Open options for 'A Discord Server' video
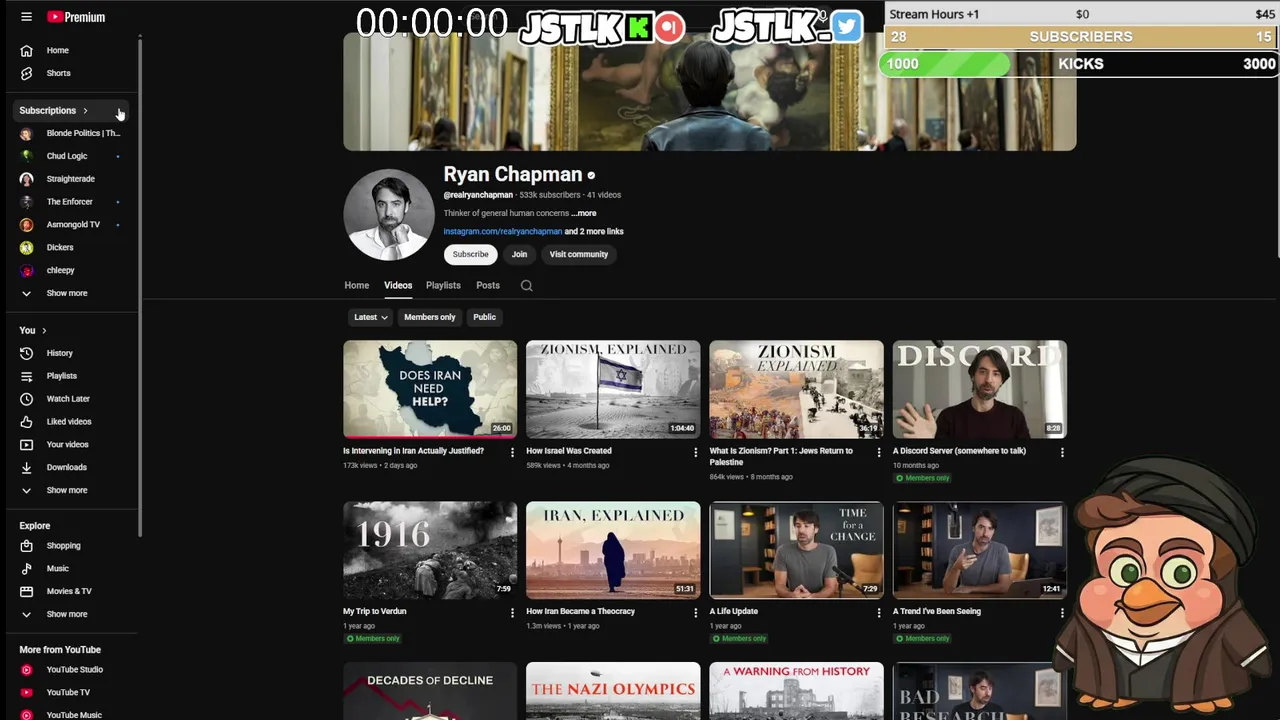The height and width of the screenshot is (720, 1280). (1062, 452)
